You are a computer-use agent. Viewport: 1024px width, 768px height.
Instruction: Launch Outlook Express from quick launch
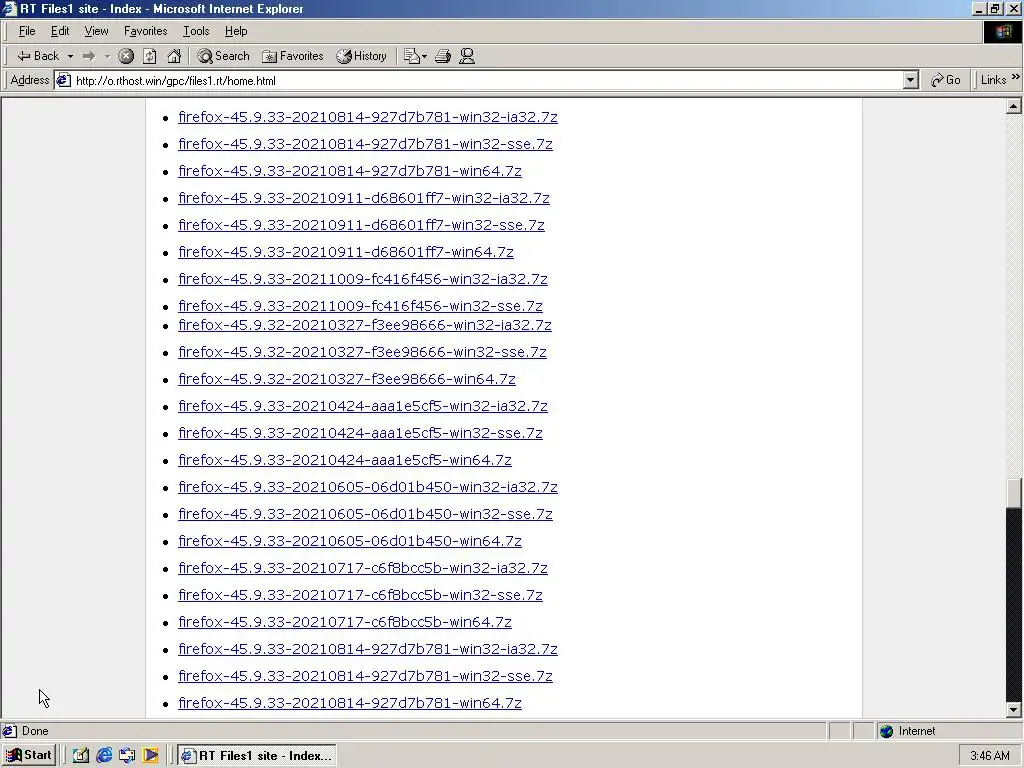(x=127, y=756)
